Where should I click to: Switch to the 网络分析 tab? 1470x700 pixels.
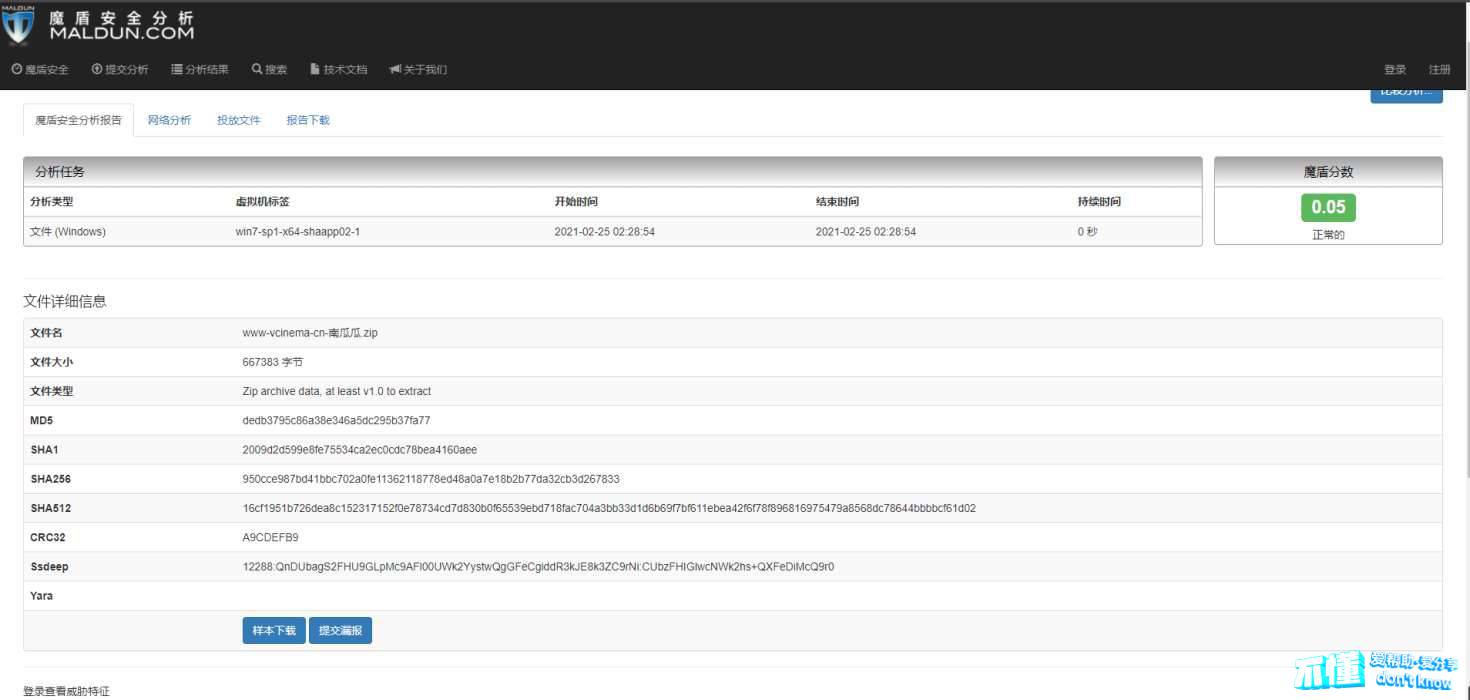[x=169, y=120]
